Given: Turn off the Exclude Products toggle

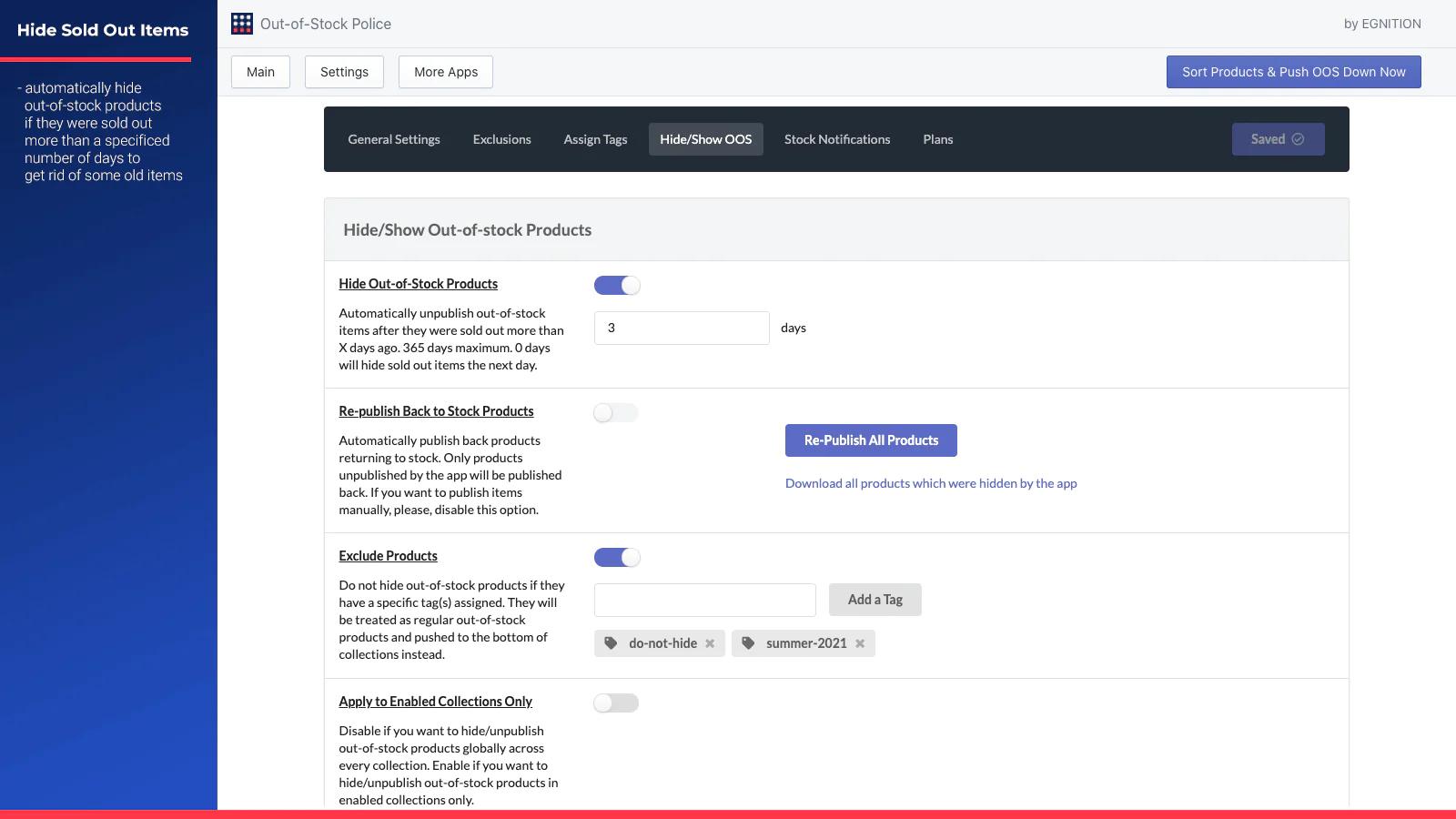Looking at the screenshot, I should (x=617, y=558).
